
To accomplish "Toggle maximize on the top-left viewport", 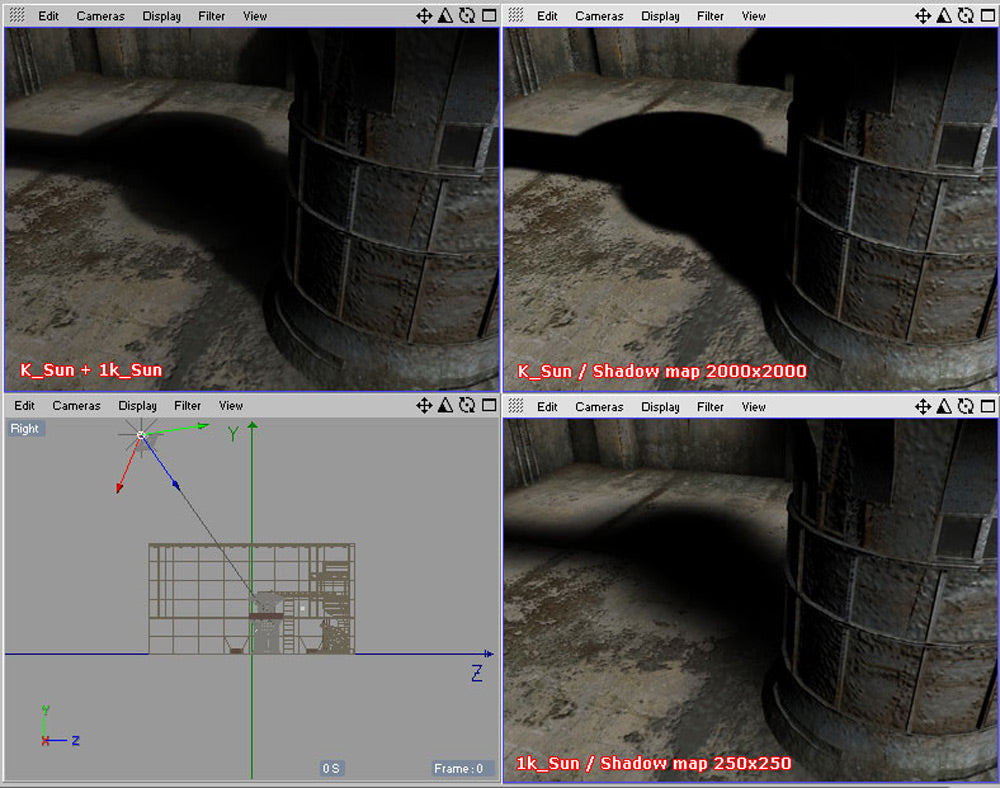I will tap(488, 16).
